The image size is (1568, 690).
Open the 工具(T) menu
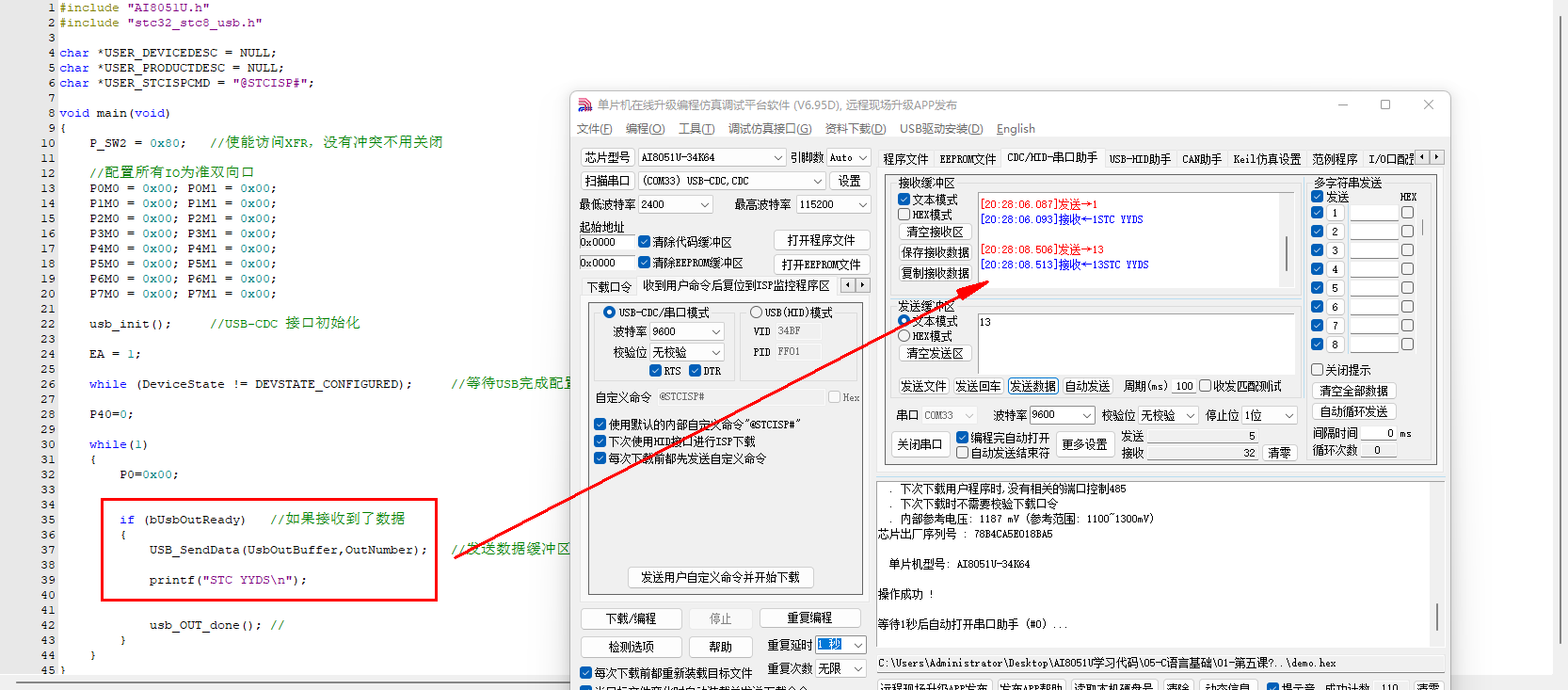click(x=696, y=129)
